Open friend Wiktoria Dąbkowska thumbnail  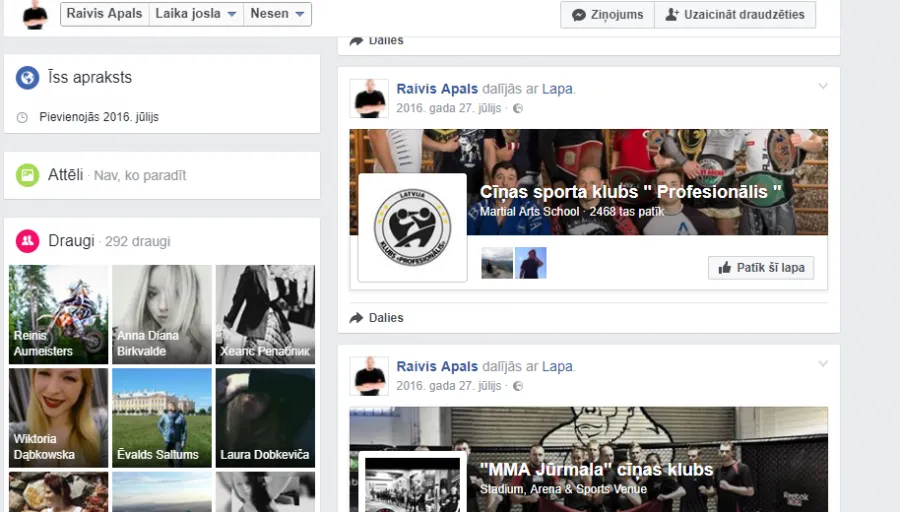[59, 418]
